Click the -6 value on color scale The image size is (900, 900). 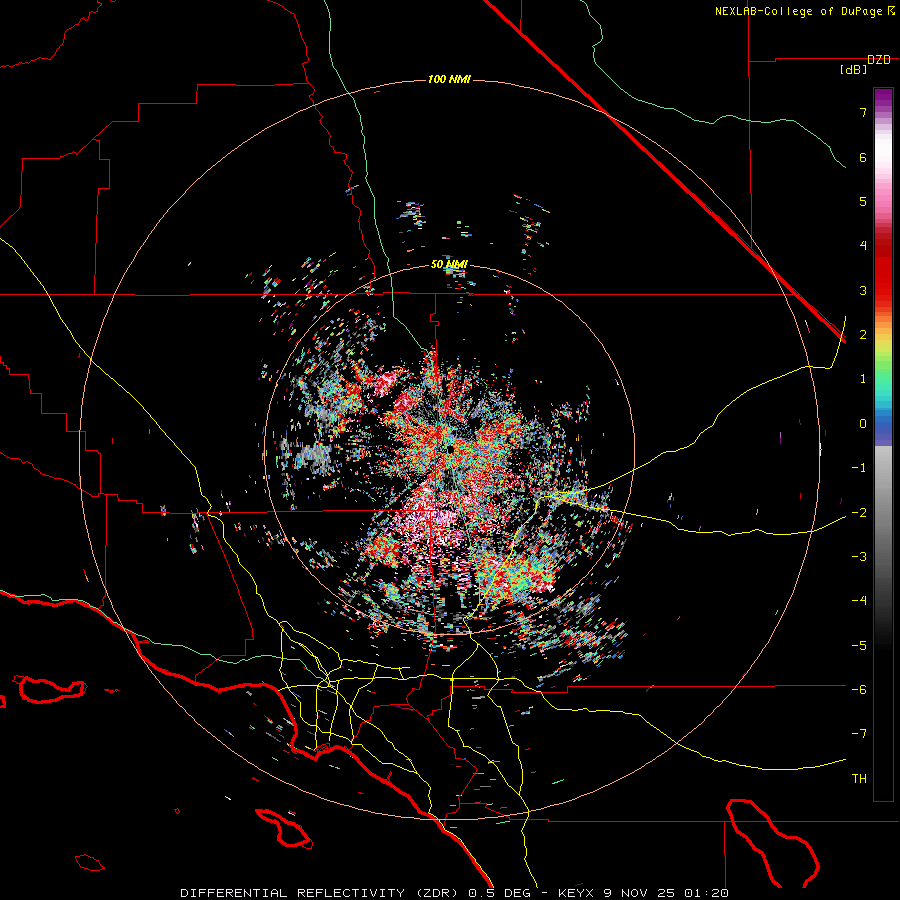pos(859,690)
